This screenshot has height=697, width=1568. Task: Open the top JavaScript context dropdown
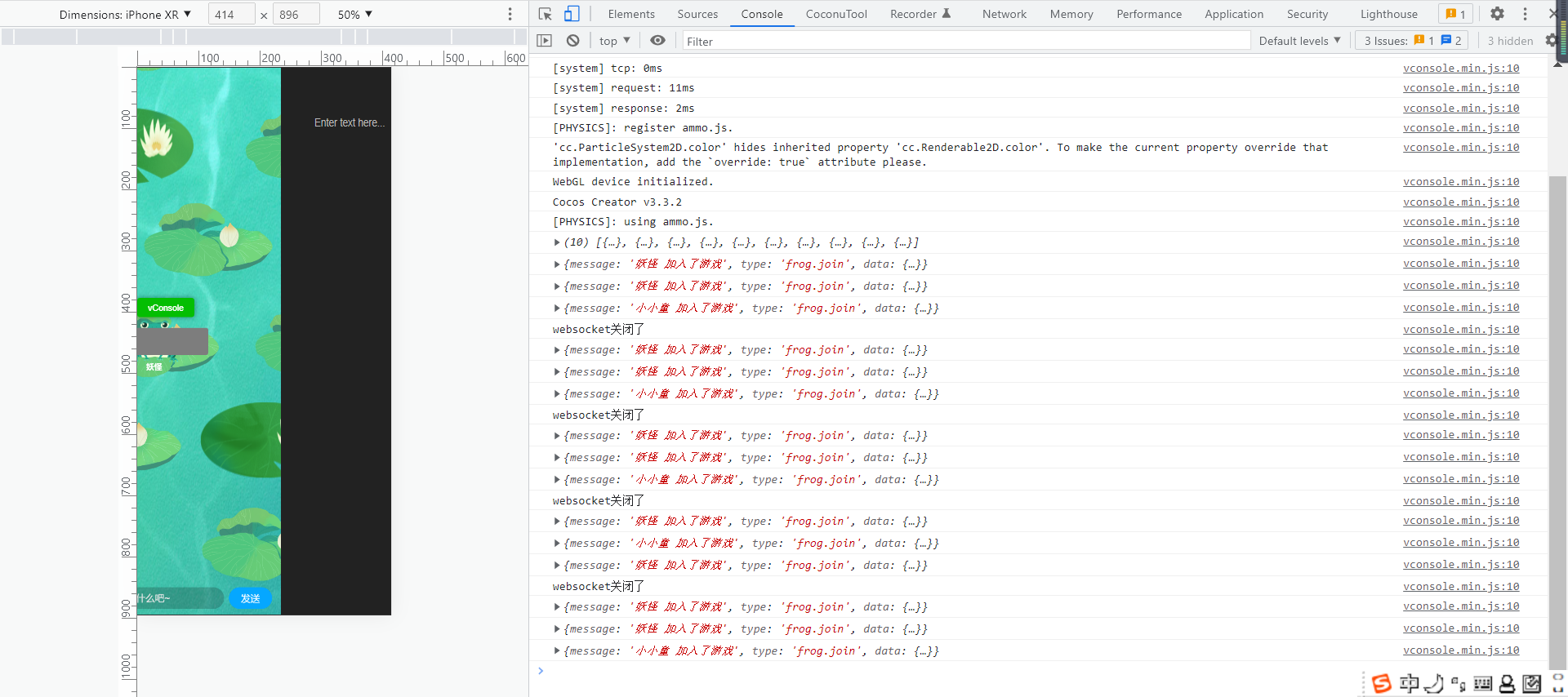614,41
